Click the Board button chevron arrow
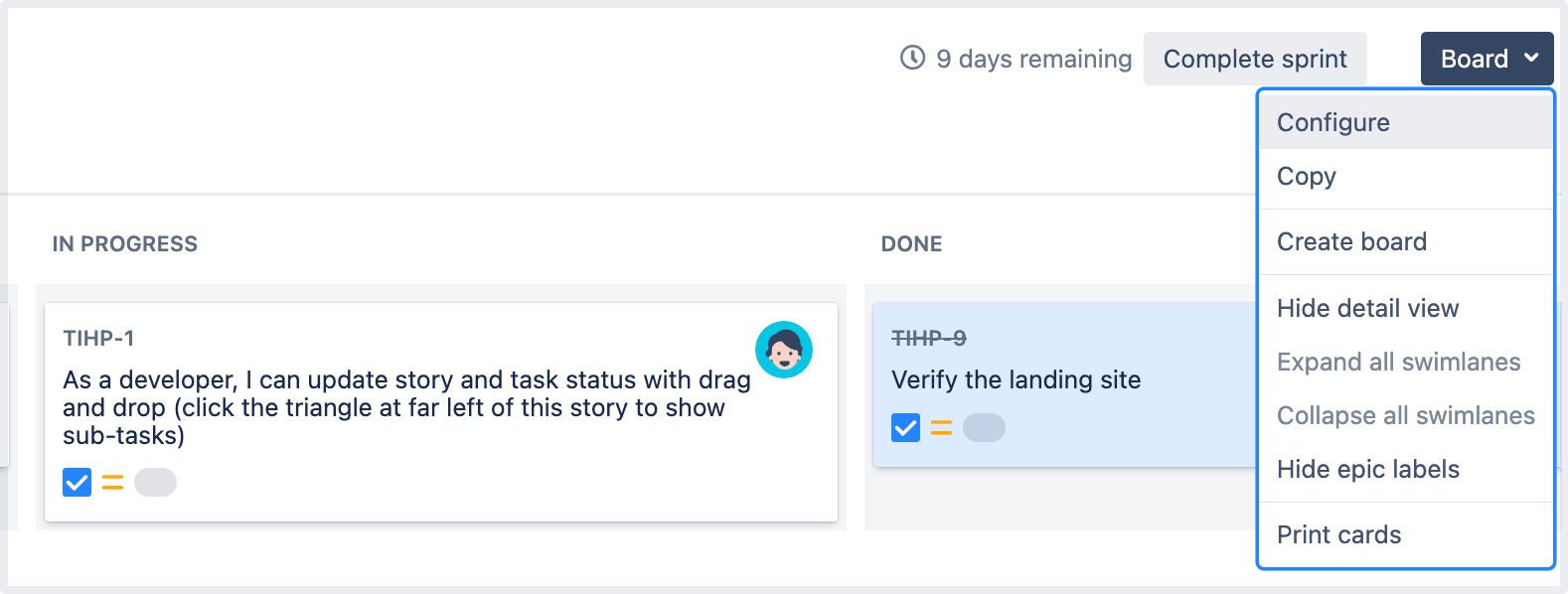This screenshot has width=1568, height=594. pyautogui.click(x=1531, y=58)
